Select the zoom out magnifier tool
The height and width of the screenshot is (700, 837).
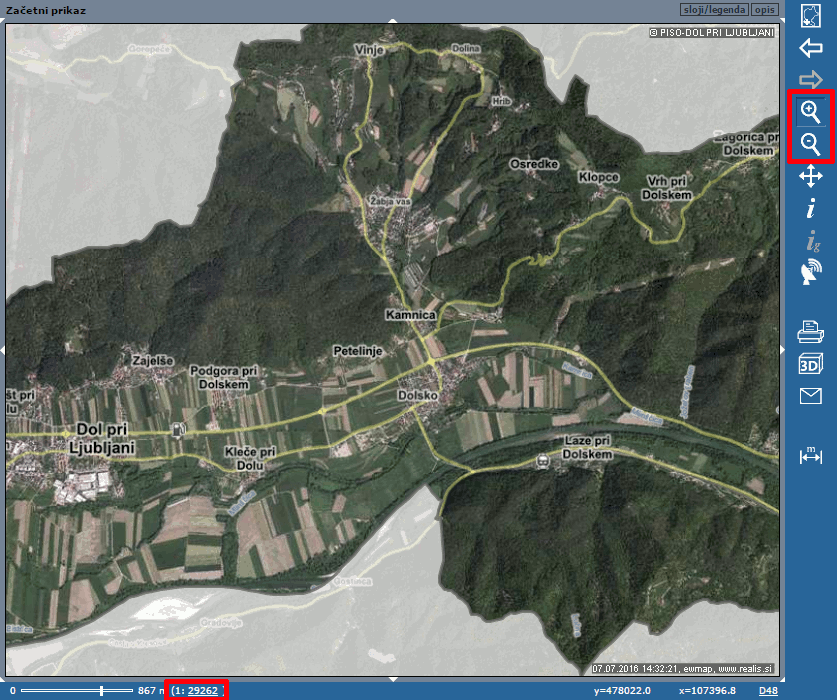810,144
